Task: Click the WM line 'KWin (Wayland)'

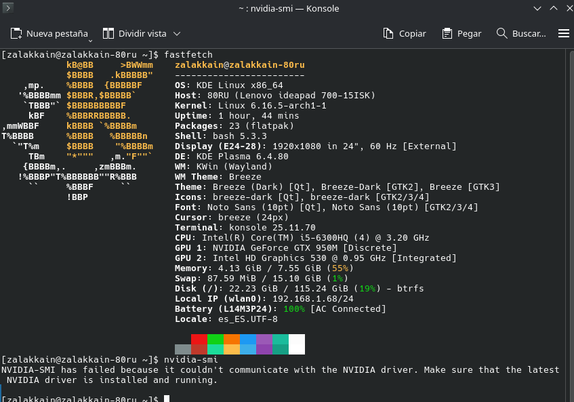Action: click(223, 167)
